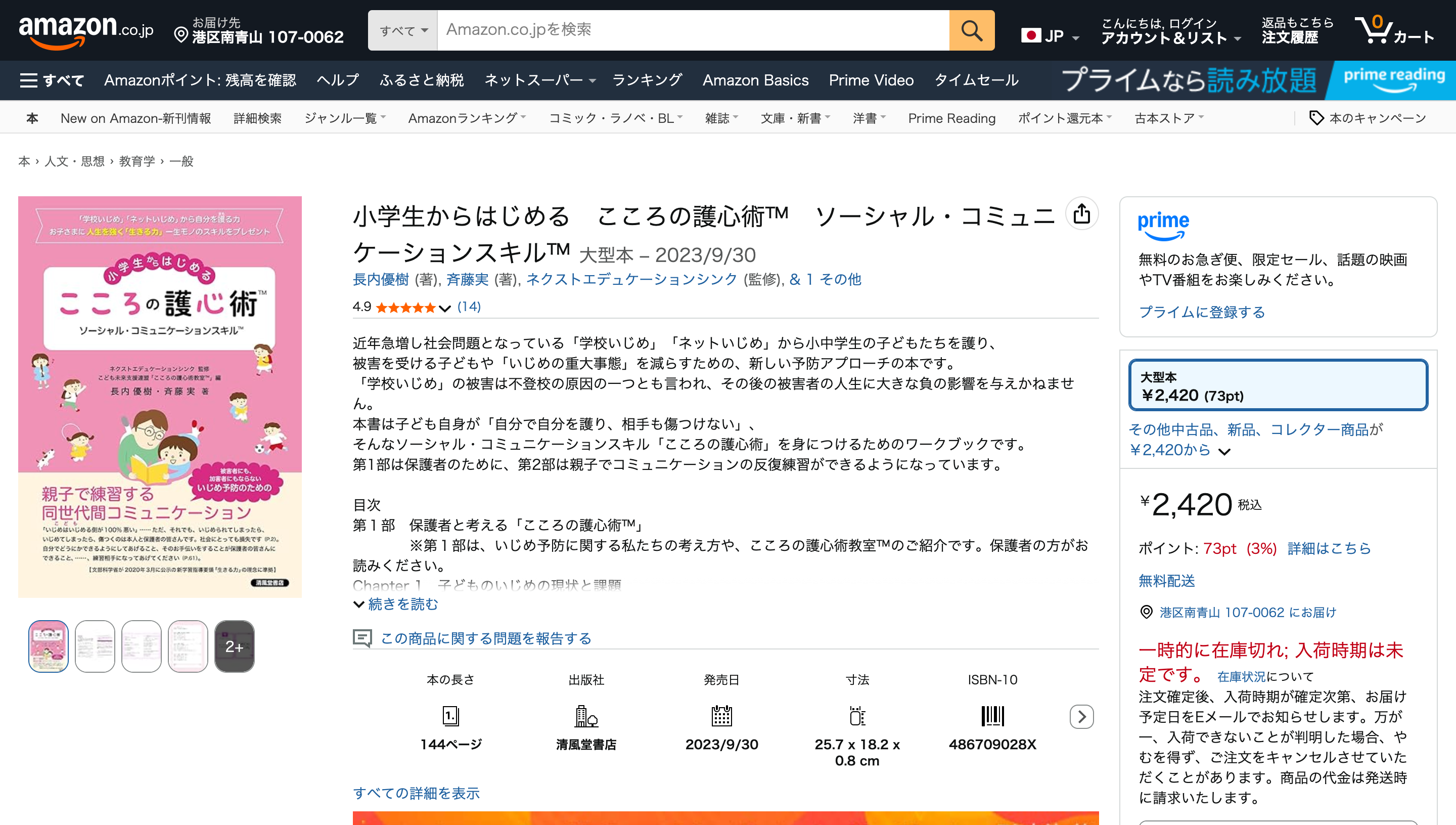Image resolution: width=1456 pixels, height=825 pixels.
Task: Click the プライムに登録する link
Action: coord(1202,312)
